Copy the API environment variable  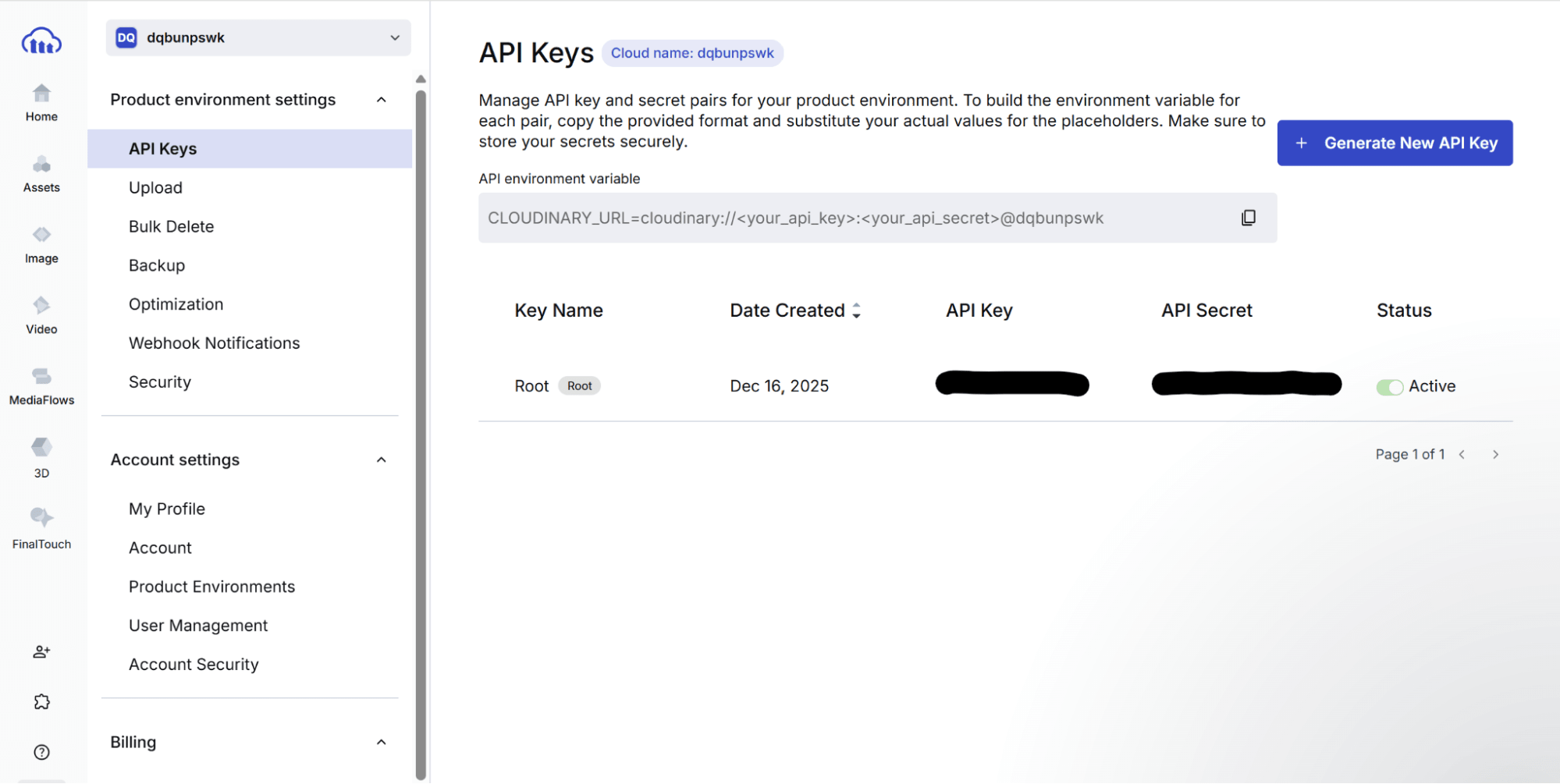pyautogui.click(x=1248, y=218)
